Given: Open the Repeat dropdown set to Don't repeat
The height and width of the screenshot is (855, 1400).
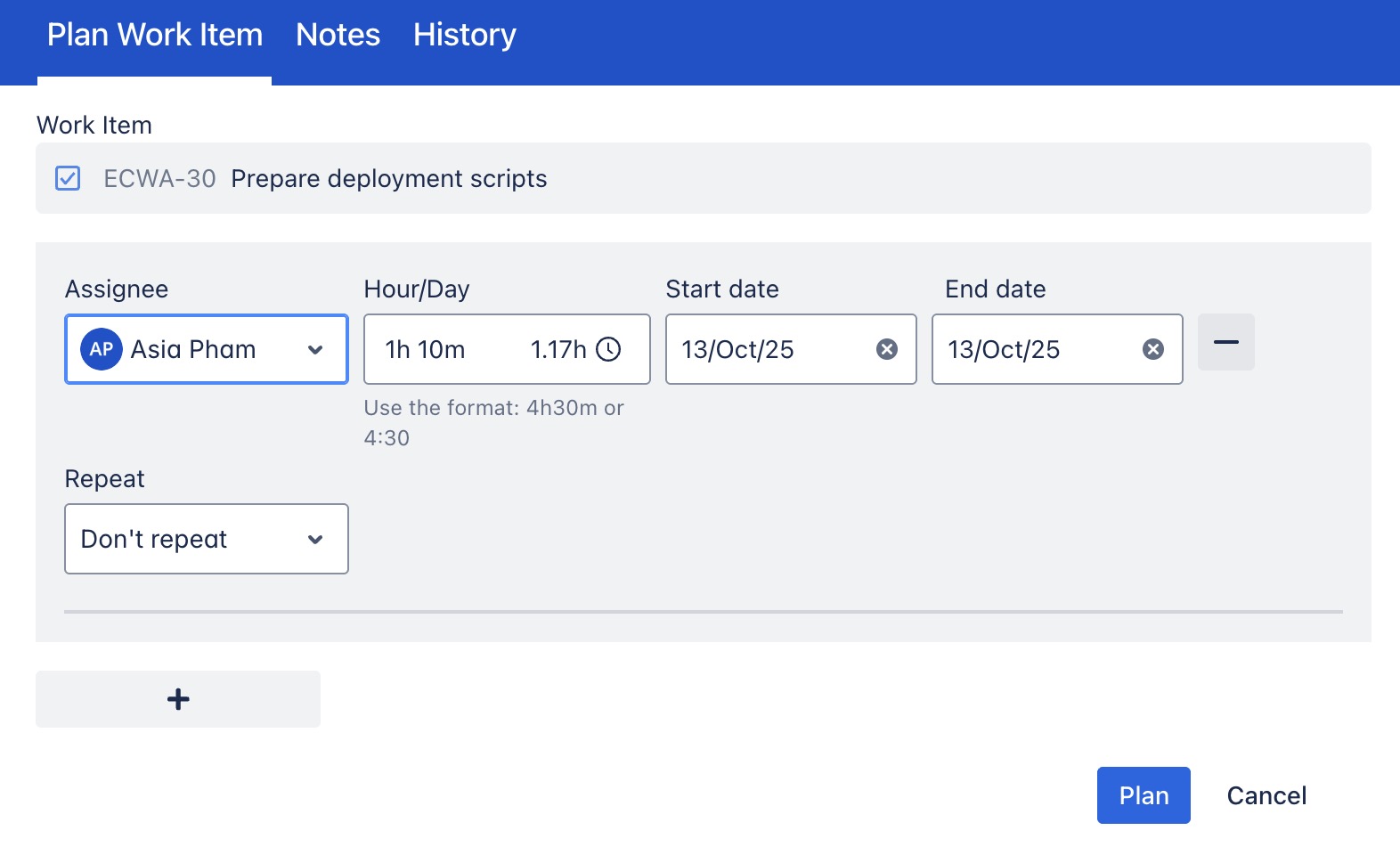Looking at the screenshot, I should pyautogui.click(x=207, y=539).
